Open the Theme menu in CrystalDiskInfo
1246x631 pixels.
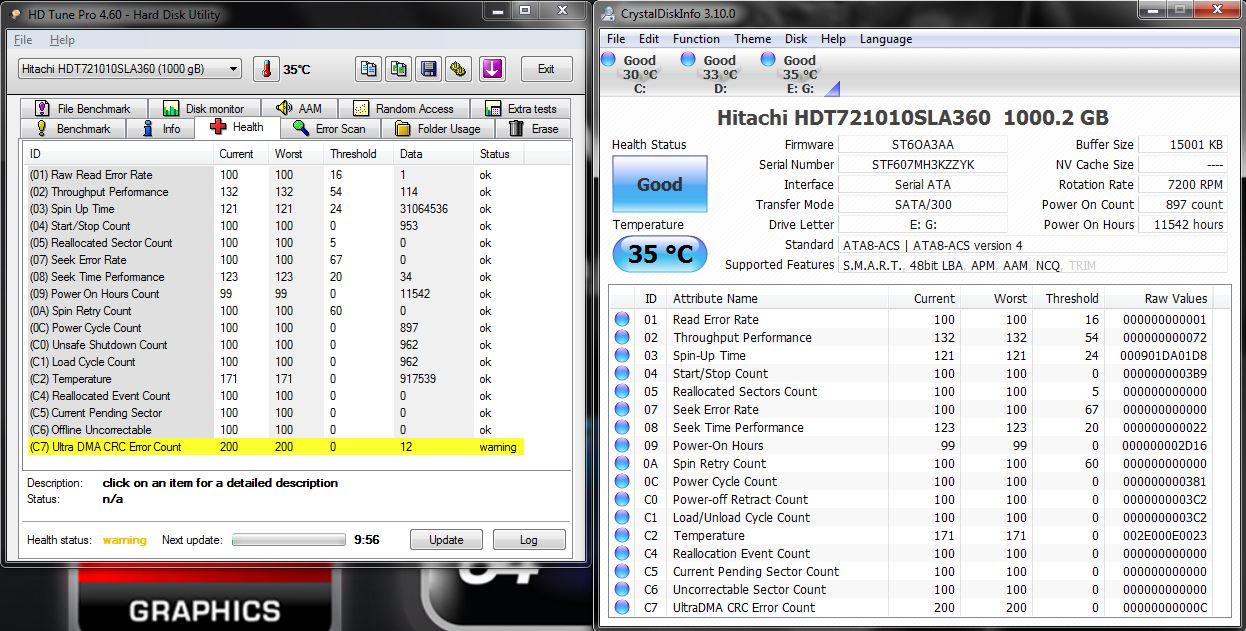tap(753, 39)
